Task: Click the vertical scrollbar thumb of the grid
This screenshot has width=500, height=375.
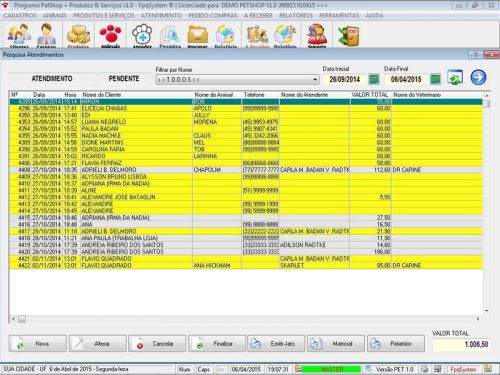Action: tap(487, 104)
